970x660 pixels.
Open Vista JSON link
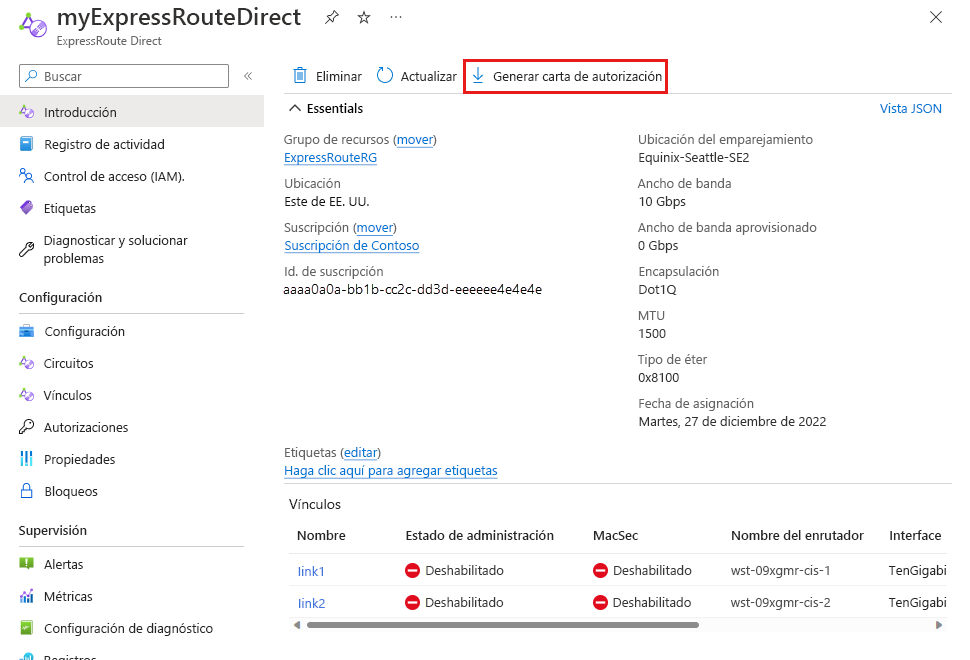pyautogui.click(x=911, y=108)
